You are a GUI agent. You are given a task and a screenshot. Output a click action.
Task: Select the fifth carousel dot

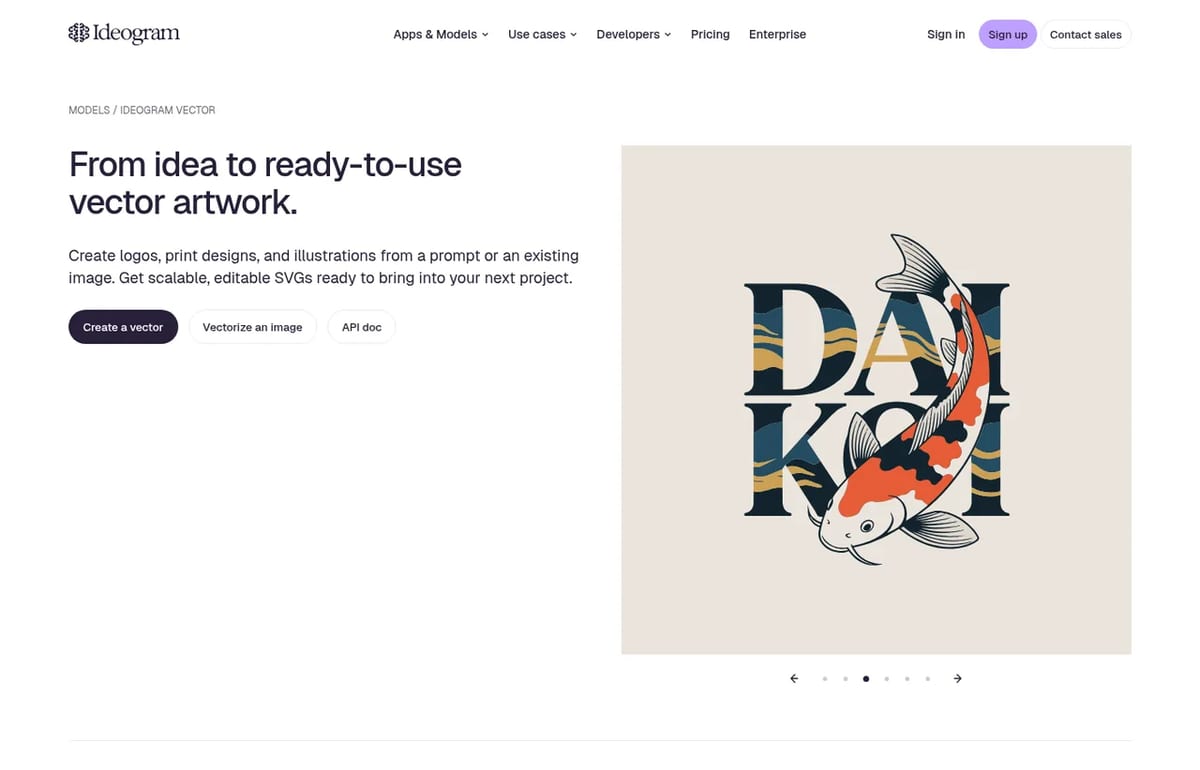[x=907, y=679]
